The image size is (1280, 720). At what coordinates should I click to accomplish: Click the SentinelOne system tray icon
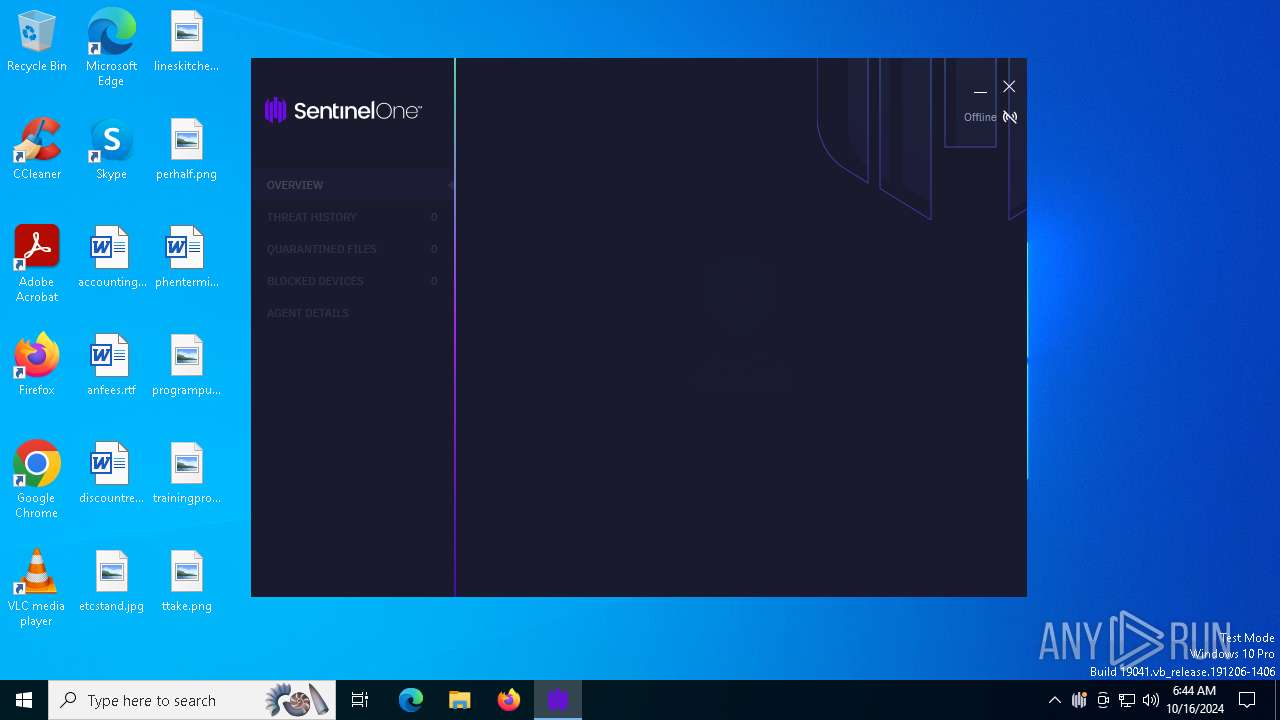pos(1079,700)
